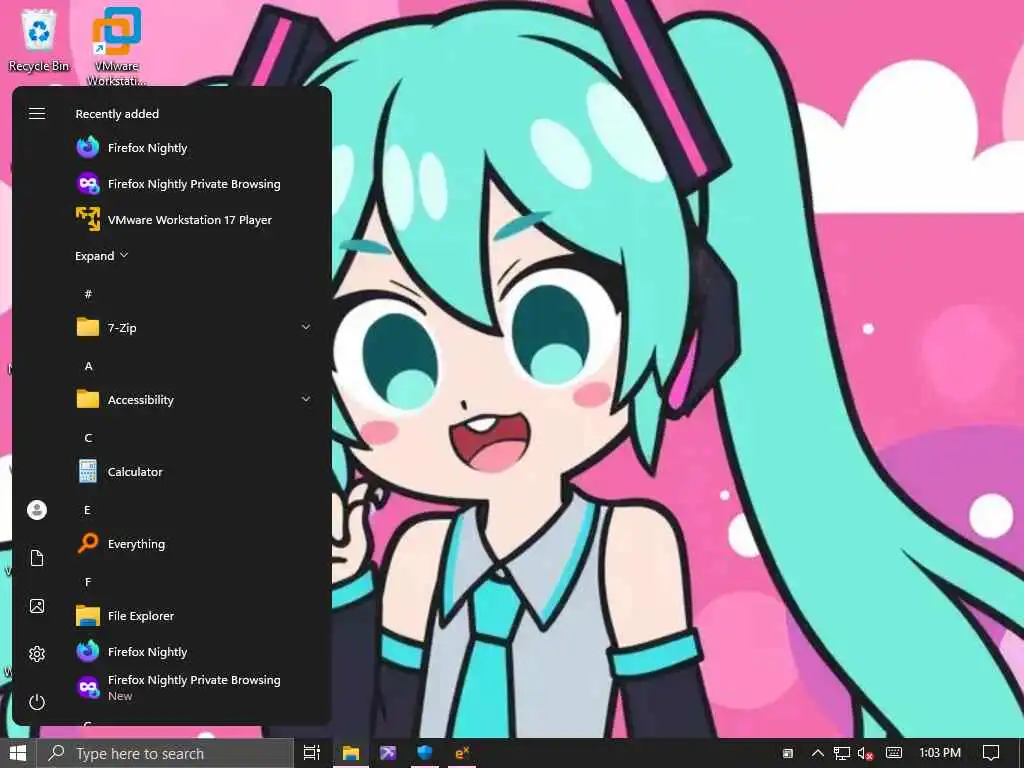Screen dimensions: 1024x768
Task: Click the small tray icon left of the hidden icons chevron
Action: (x=788, y=753)
